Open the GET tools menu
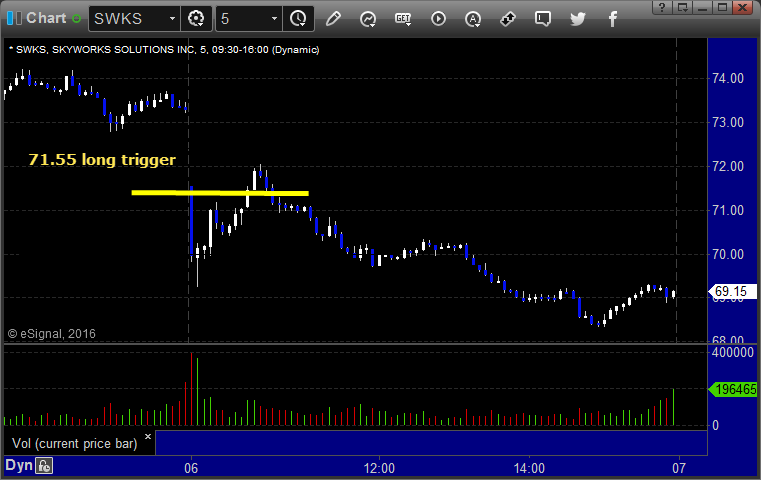Screen dimensions: 761x480 (403, 19)
